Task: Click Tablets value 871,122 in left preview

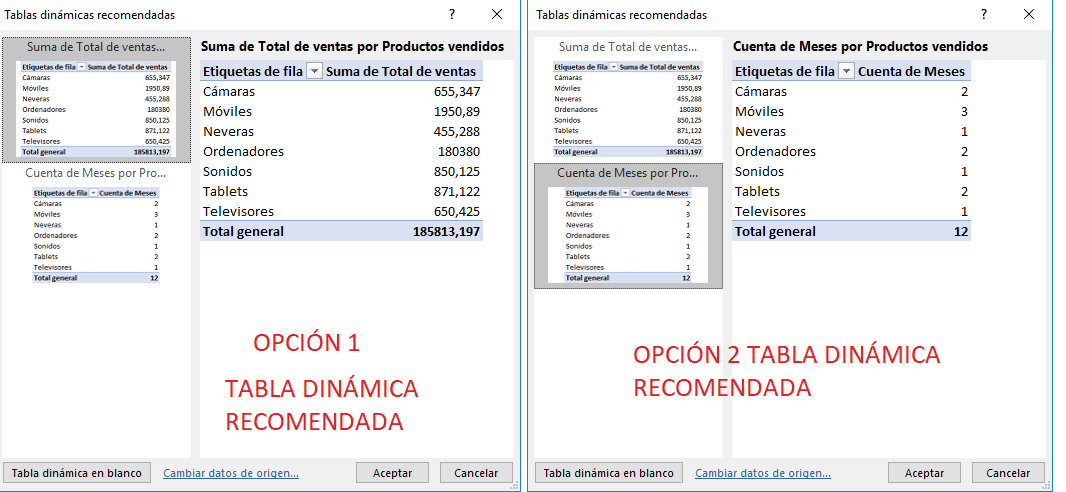Action: 457,192
